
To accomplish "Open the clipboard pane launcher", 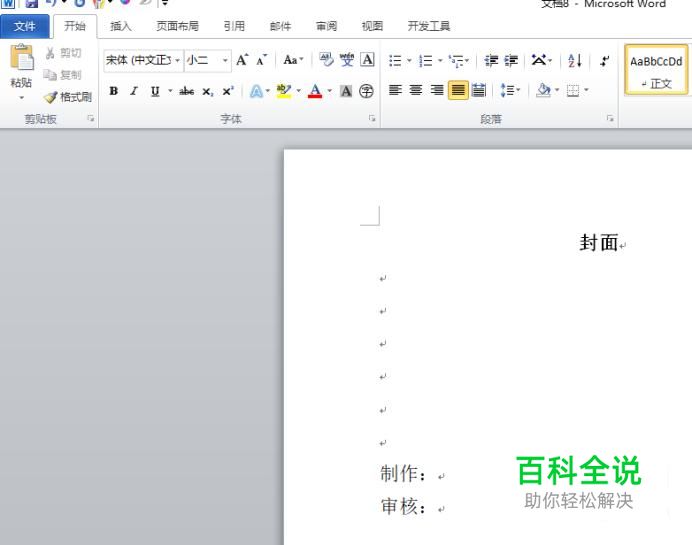I will (x=90, y=118).
